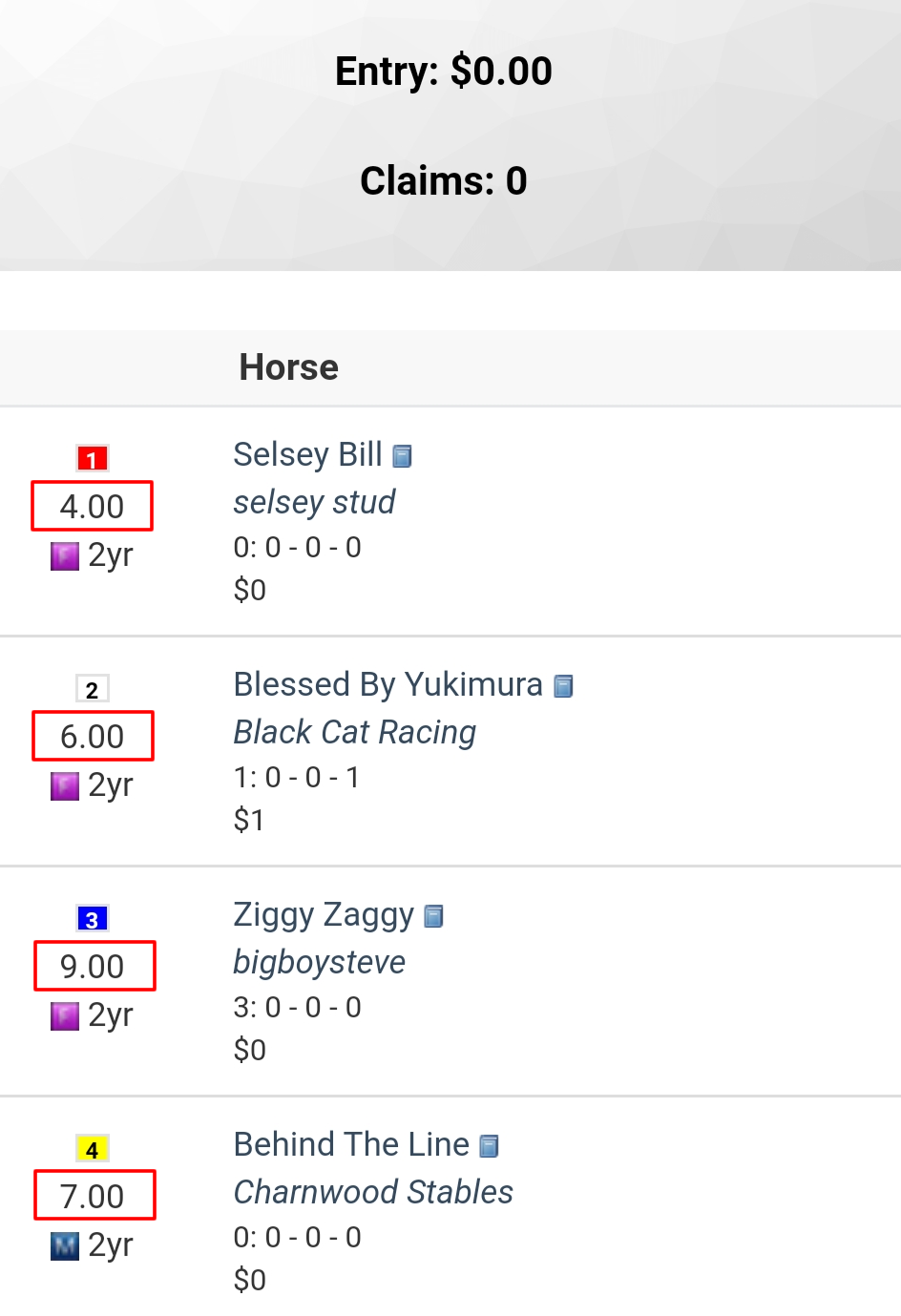Click the purple filly icon for Blessed By Yukimura

click(x=65, y=786)
